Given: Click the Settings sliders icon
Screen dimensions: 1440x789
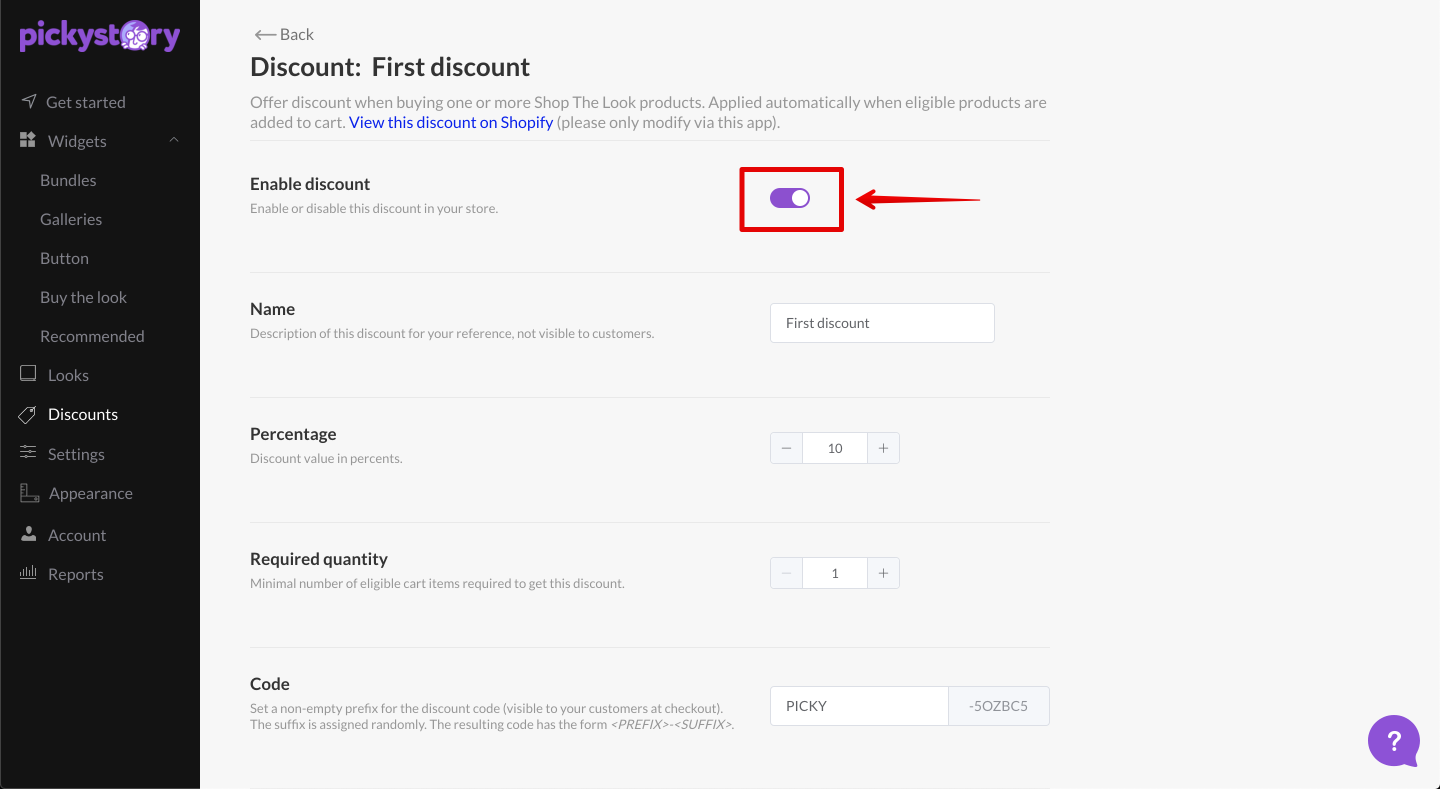Looking at the screenshot, I should (28, 453).
